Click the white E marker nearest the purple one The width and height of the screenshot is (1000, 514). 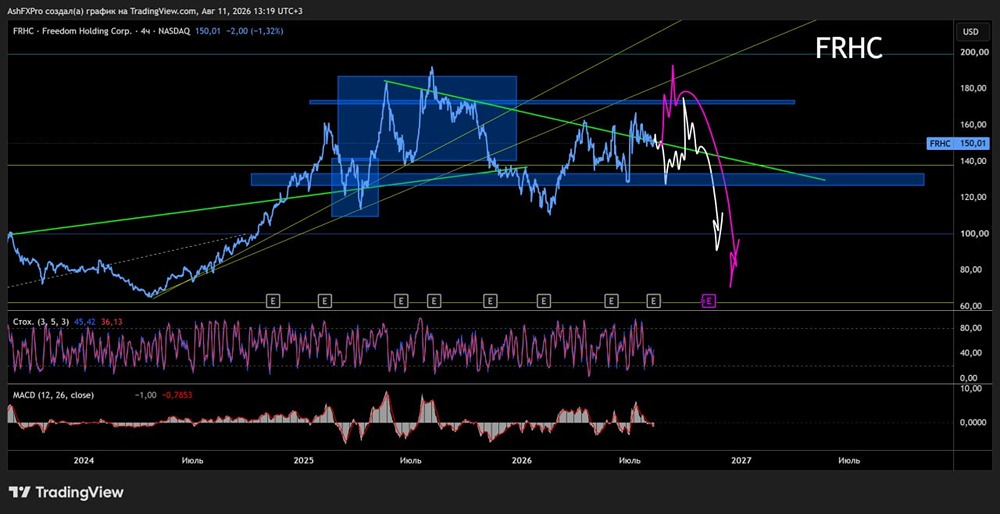click(x=654, y=300)
